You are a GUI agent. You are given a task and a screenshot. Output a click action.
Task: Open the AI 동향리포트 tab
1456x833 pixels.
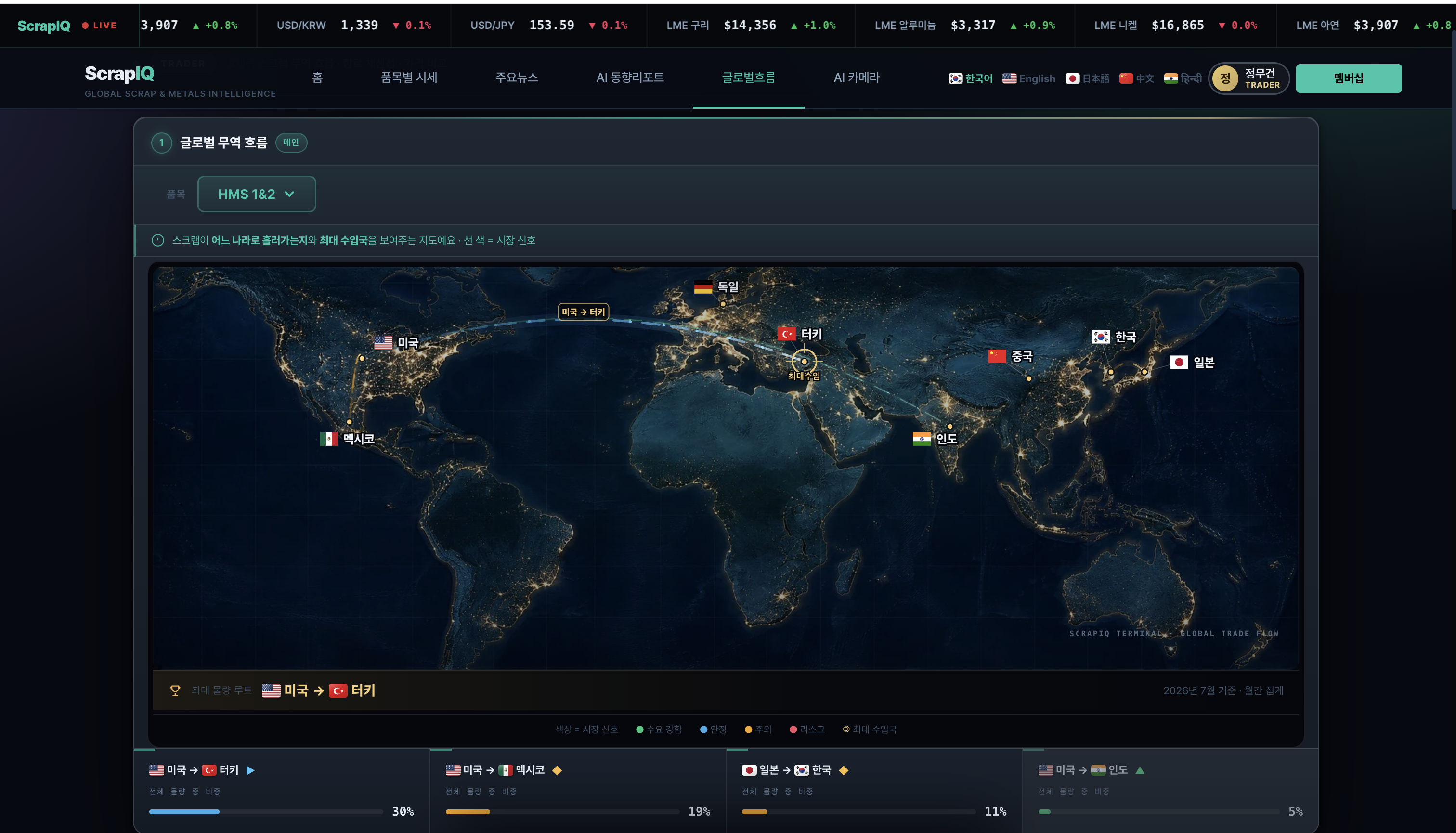point(630,77)
